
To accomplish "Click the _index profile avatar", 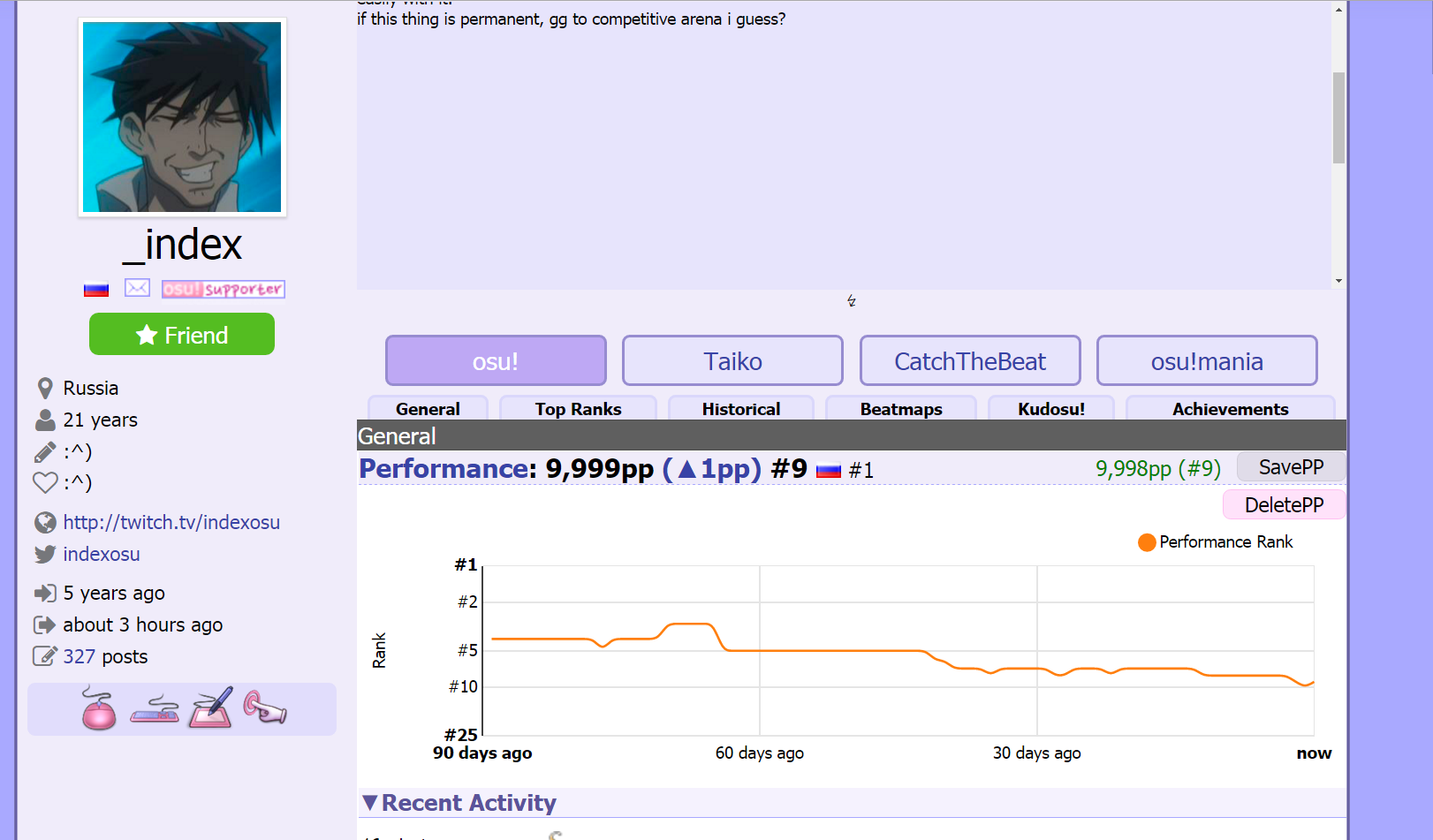I will click(182, 117).
